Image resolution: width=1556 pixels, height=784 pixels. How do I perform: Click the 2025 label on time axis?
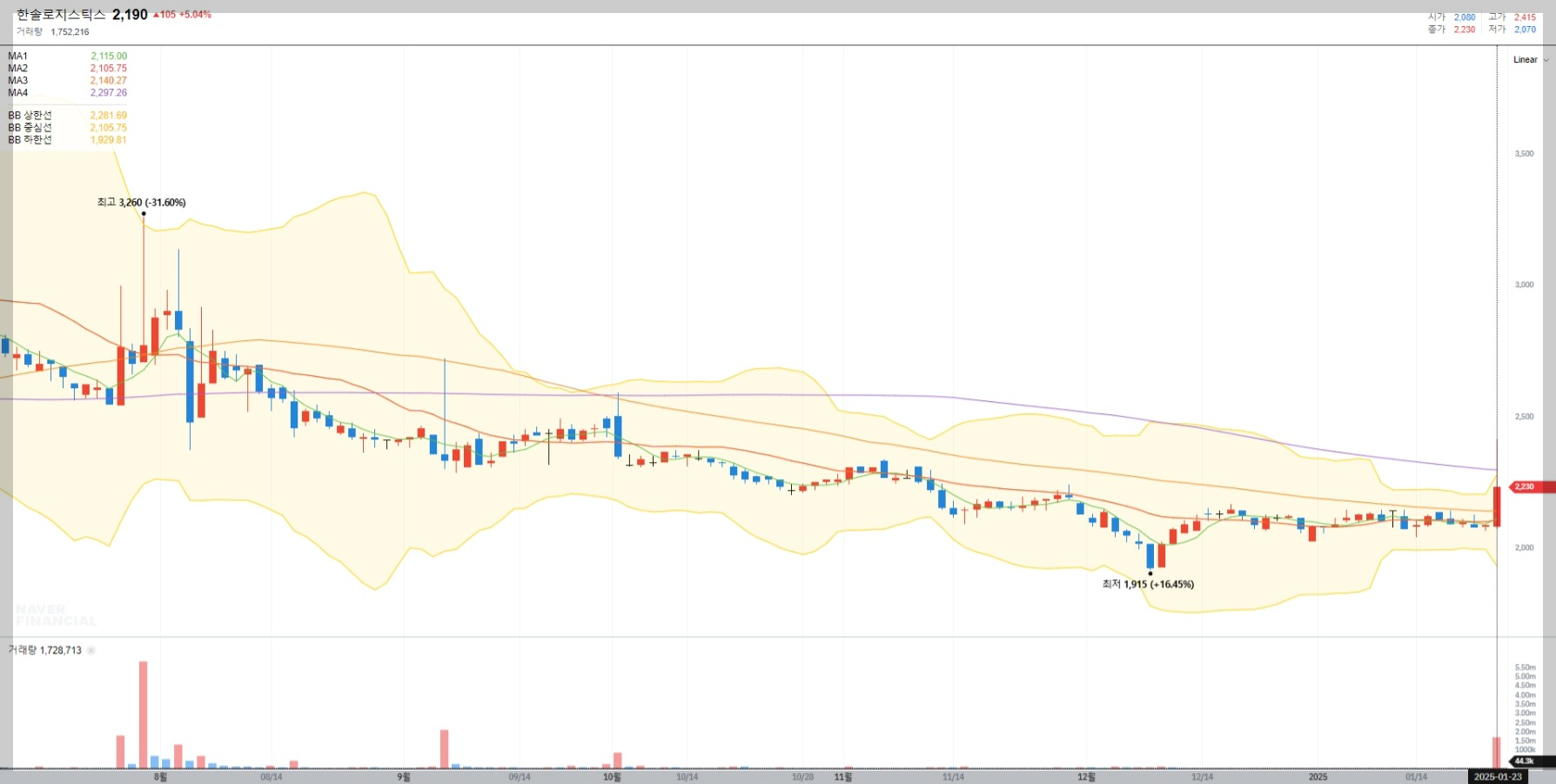pos(1318,776)
